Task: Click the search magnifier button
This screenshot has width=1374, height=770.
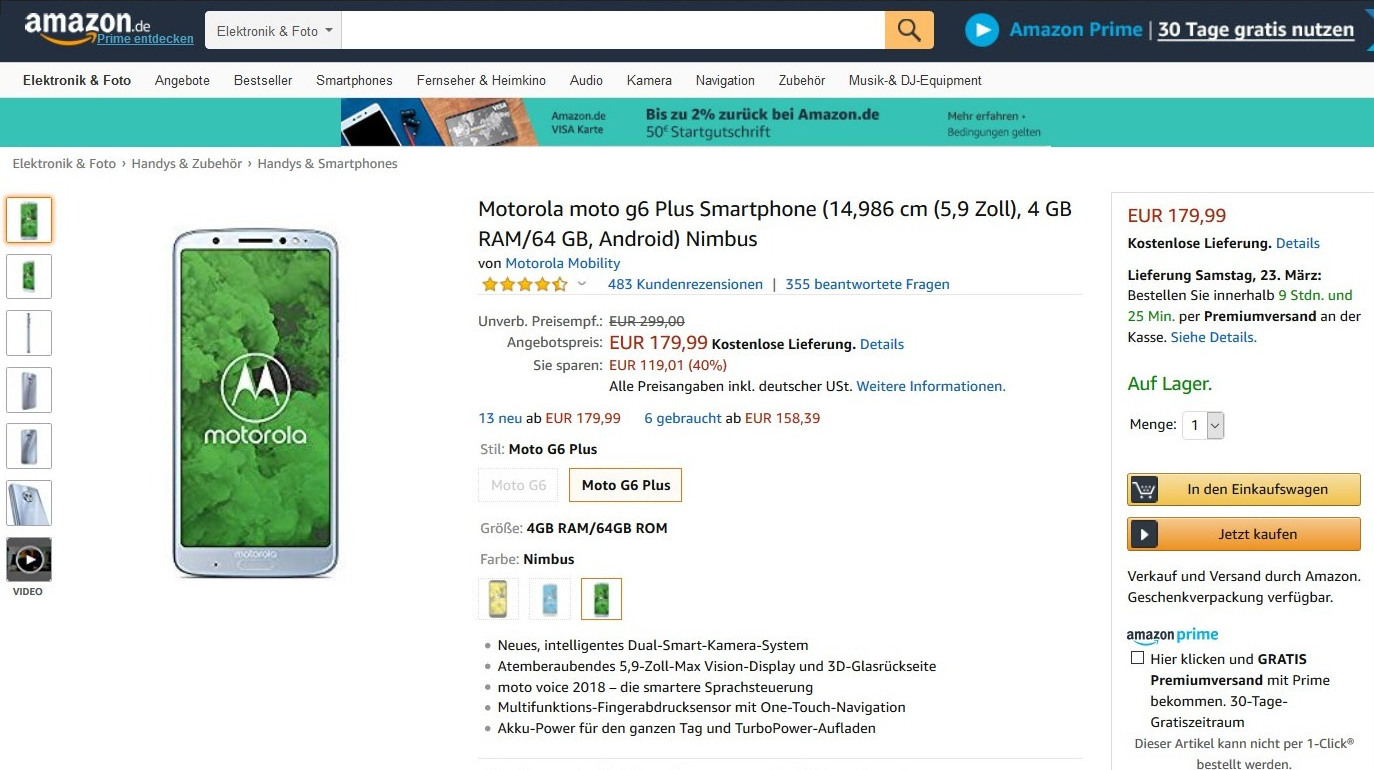Action: 908,30
